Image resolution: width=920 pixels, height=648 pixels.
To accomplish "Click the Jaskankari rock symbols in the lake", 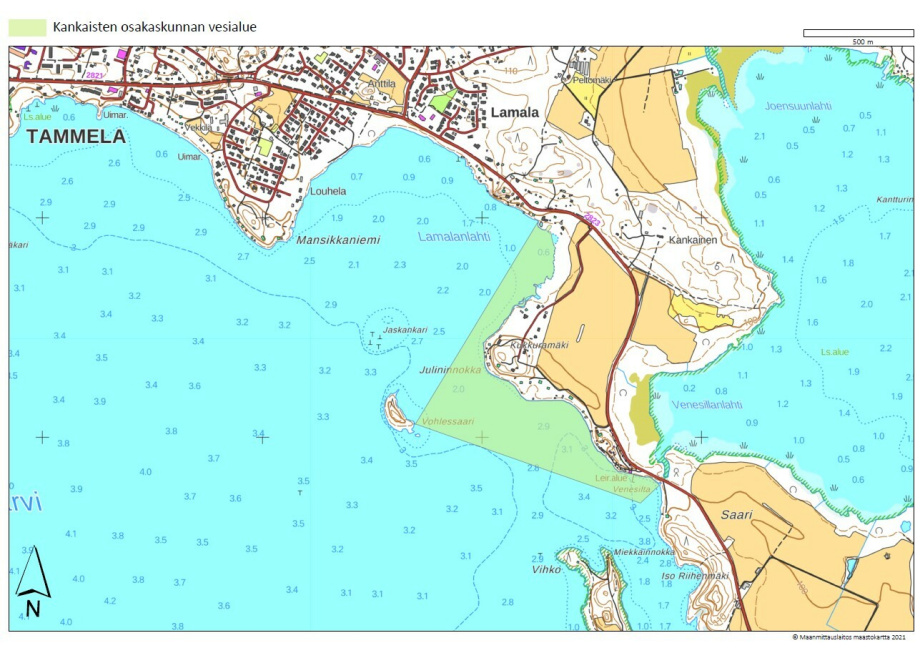I will tap(376, 340).
